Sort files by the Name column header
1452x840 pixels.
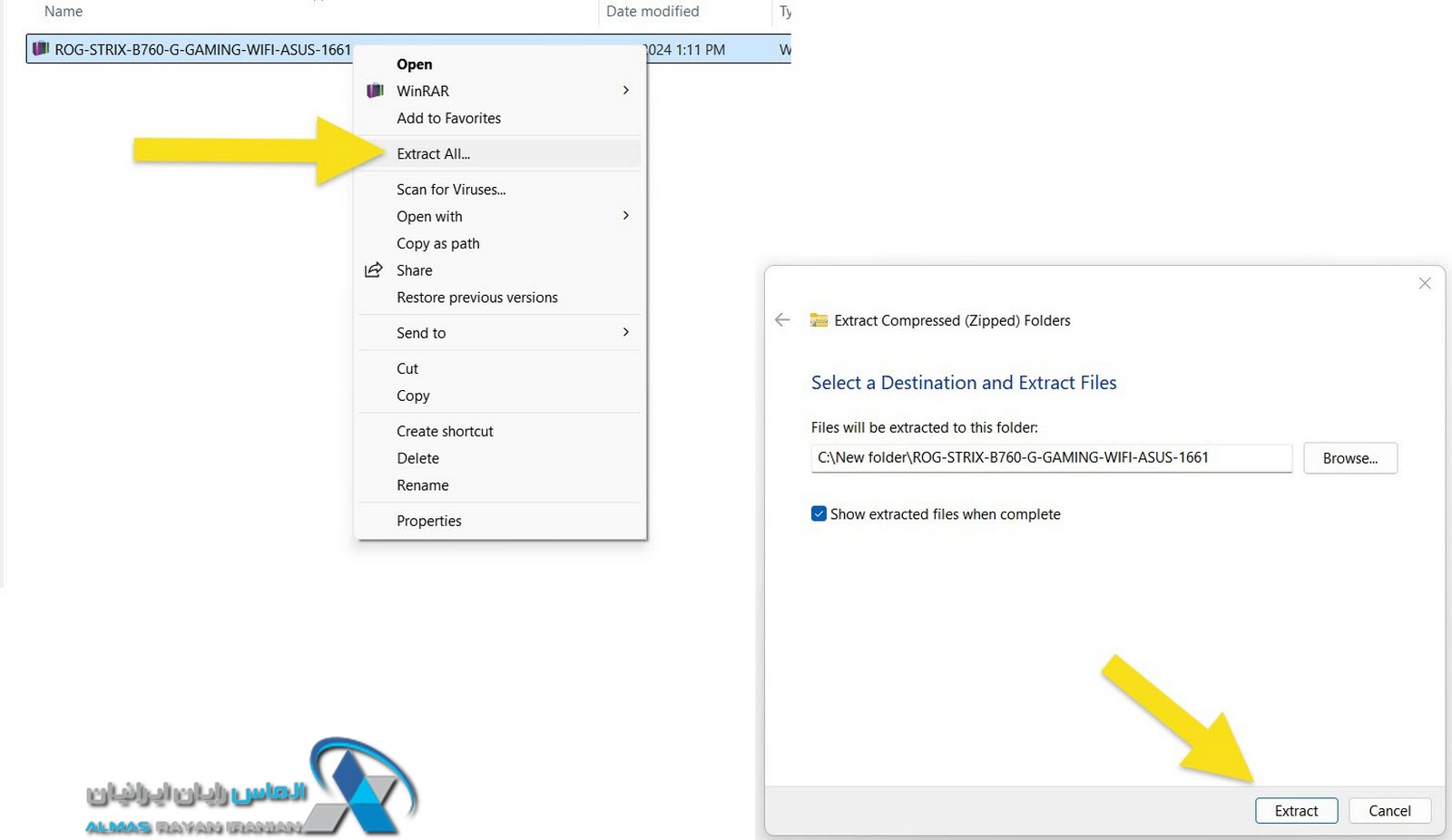click(64, 11)
